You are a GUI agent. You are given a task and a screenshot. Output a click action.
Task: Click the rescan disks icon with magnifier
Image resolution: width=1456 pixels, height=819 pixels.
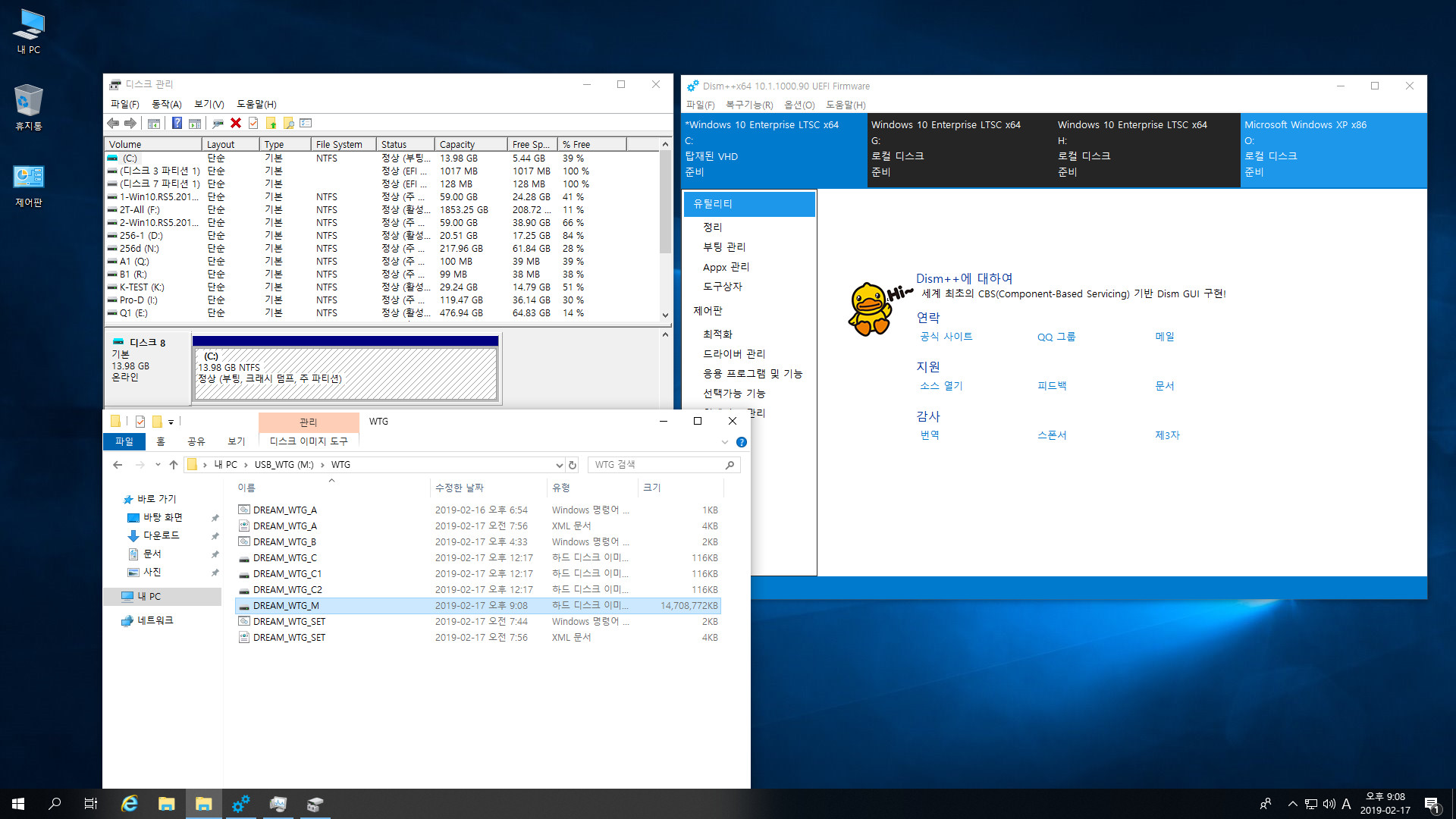point(218,124)
